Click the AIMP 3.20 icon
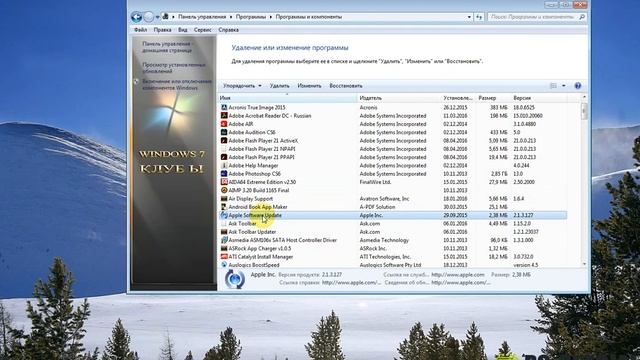Image resolution: width=640 pixels, height=360 pixels. [x=224, y=190]
